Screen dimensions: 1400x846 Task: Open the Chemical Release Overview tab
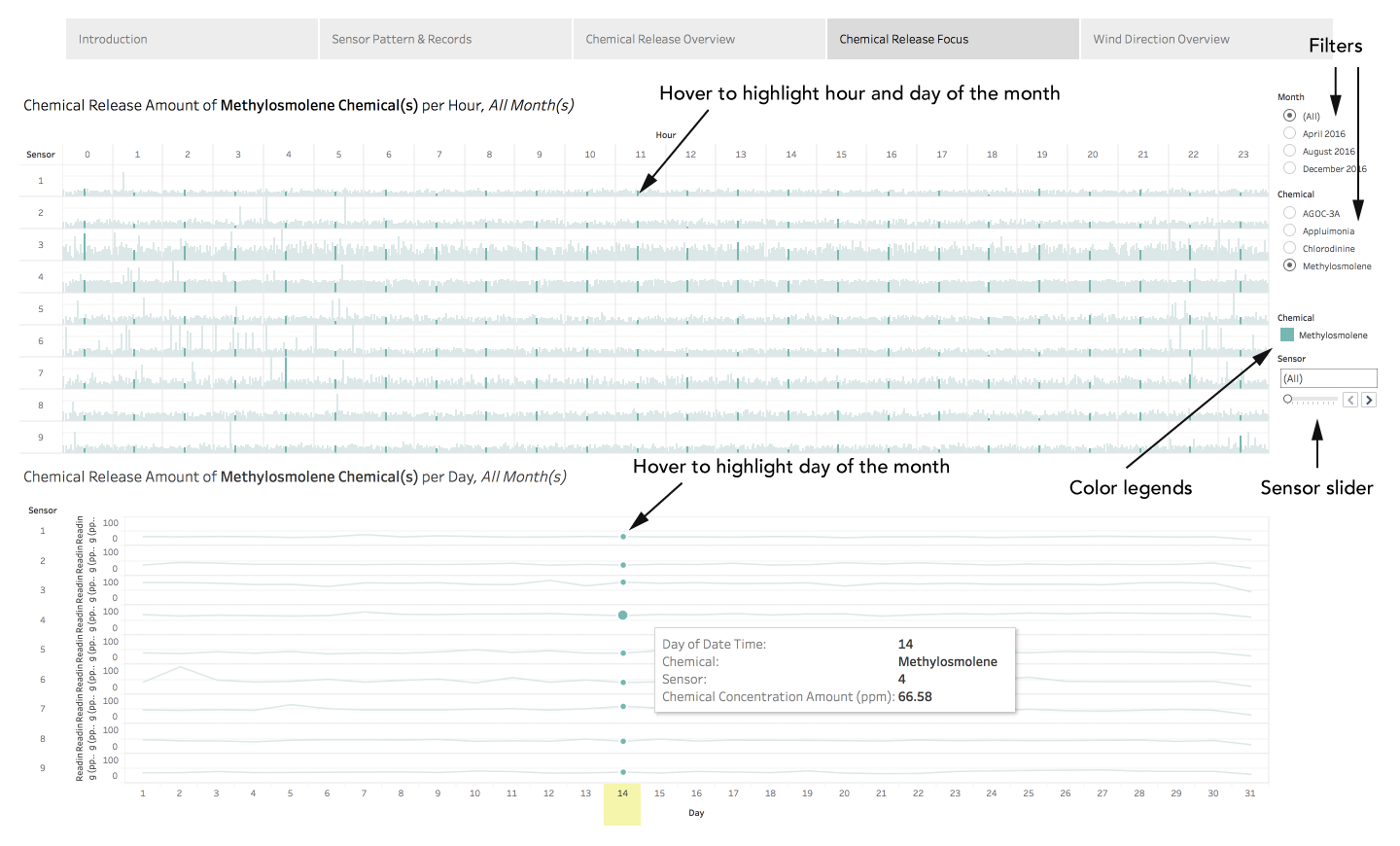pos(699,39)
